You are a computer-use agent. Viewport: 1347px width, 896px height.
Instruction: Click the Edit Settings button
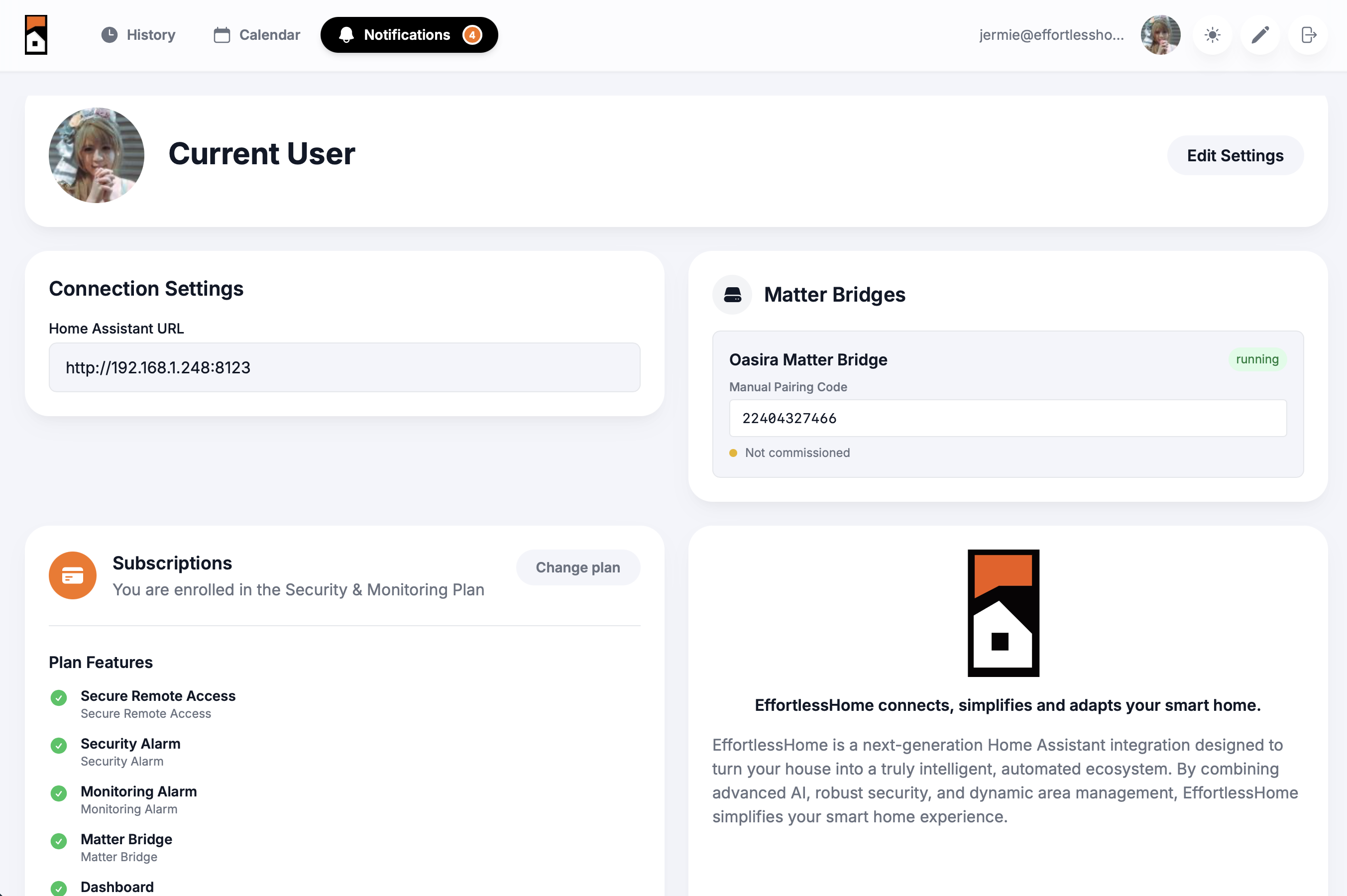click(x=1235, y=155)
